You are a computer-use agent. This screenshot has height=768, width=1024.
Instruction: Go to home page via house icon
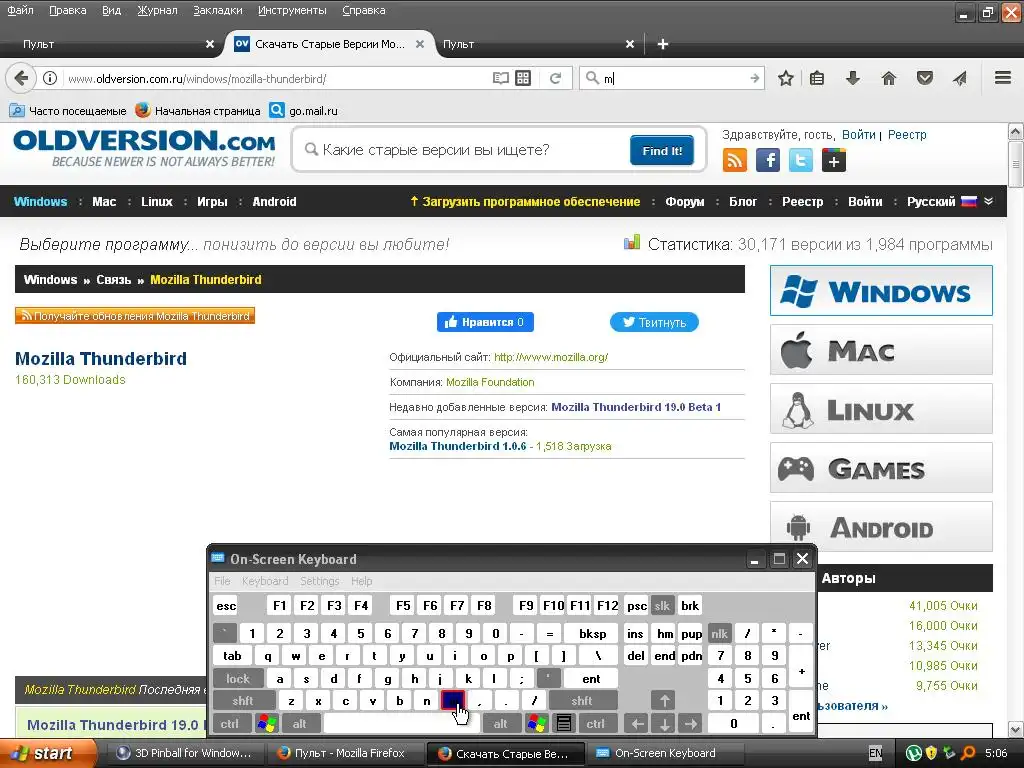[x=889, y=78]
